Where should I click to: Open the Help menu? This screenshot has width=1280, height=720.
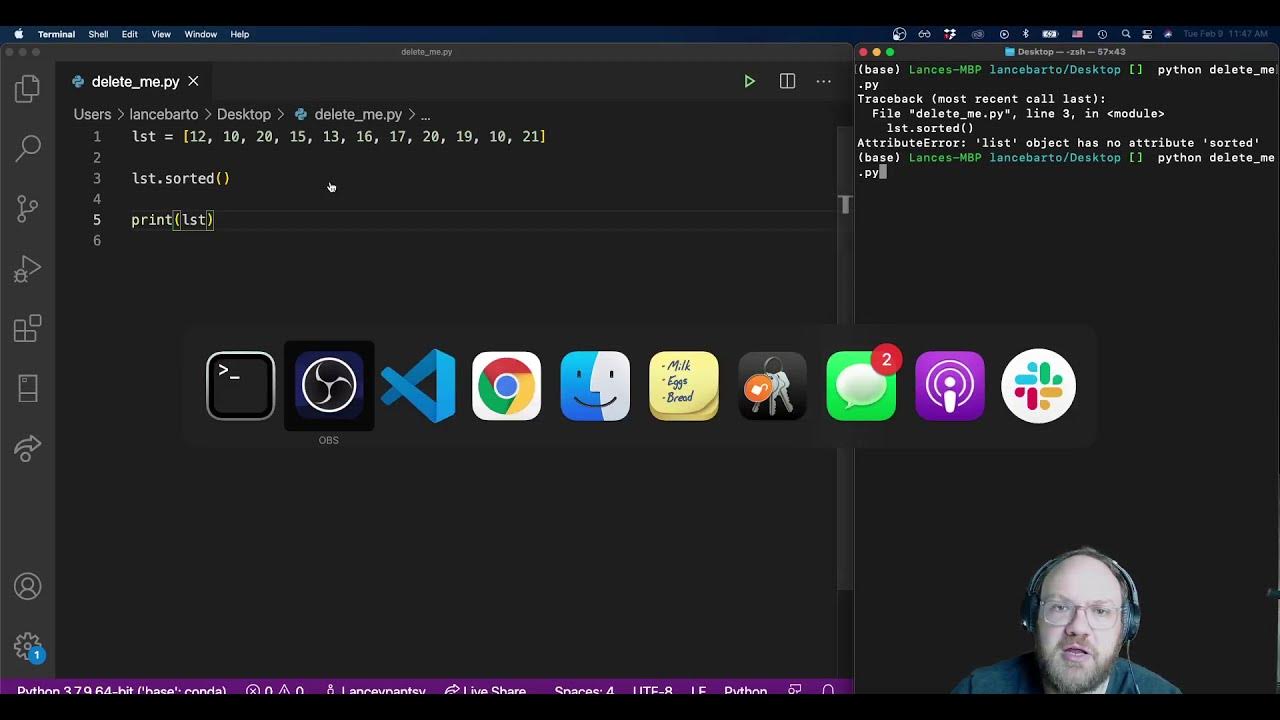coord(240,34)
